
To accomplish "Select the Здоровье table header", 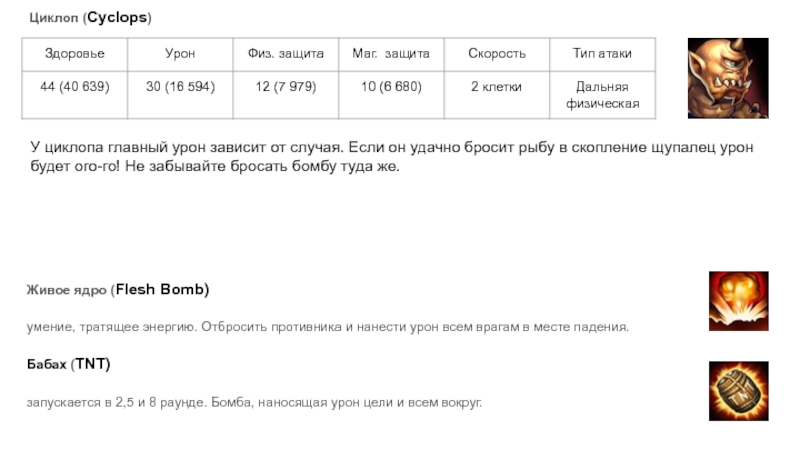I will point(74,54).
